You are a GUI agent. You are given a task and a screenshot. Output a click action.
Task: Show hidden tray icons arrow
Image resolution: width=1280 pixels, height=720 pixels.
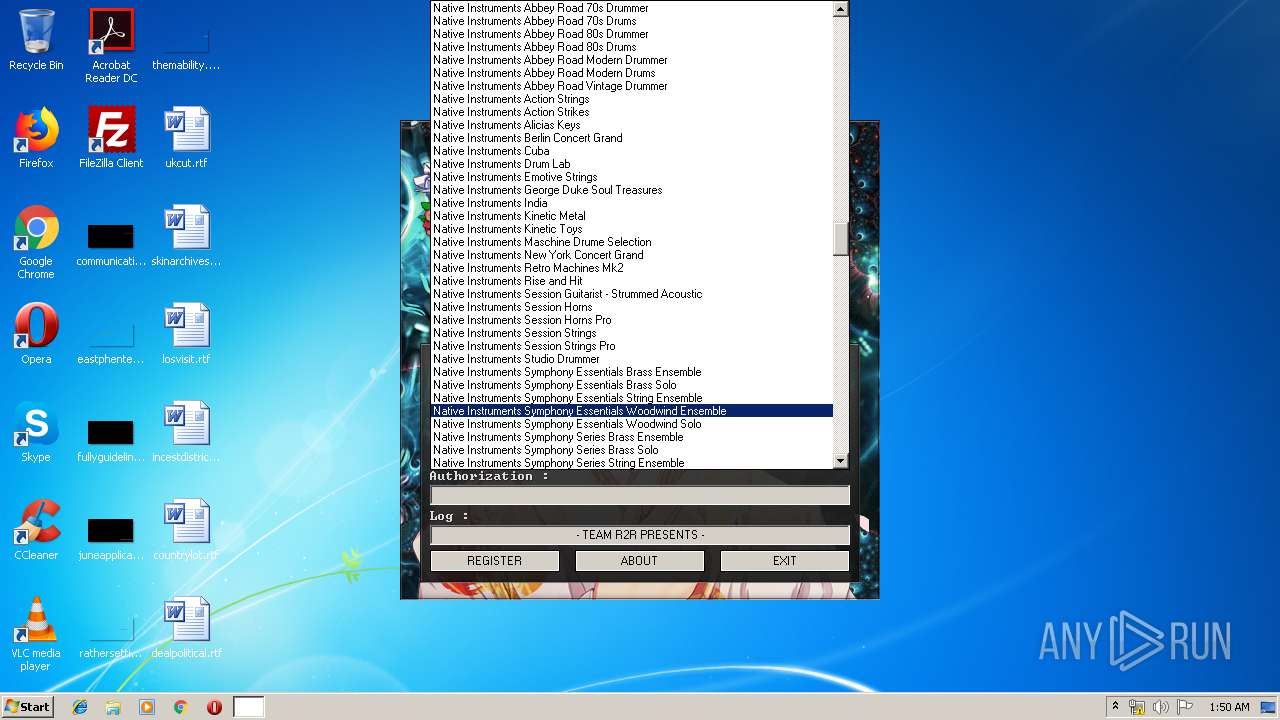[1115, 707]
